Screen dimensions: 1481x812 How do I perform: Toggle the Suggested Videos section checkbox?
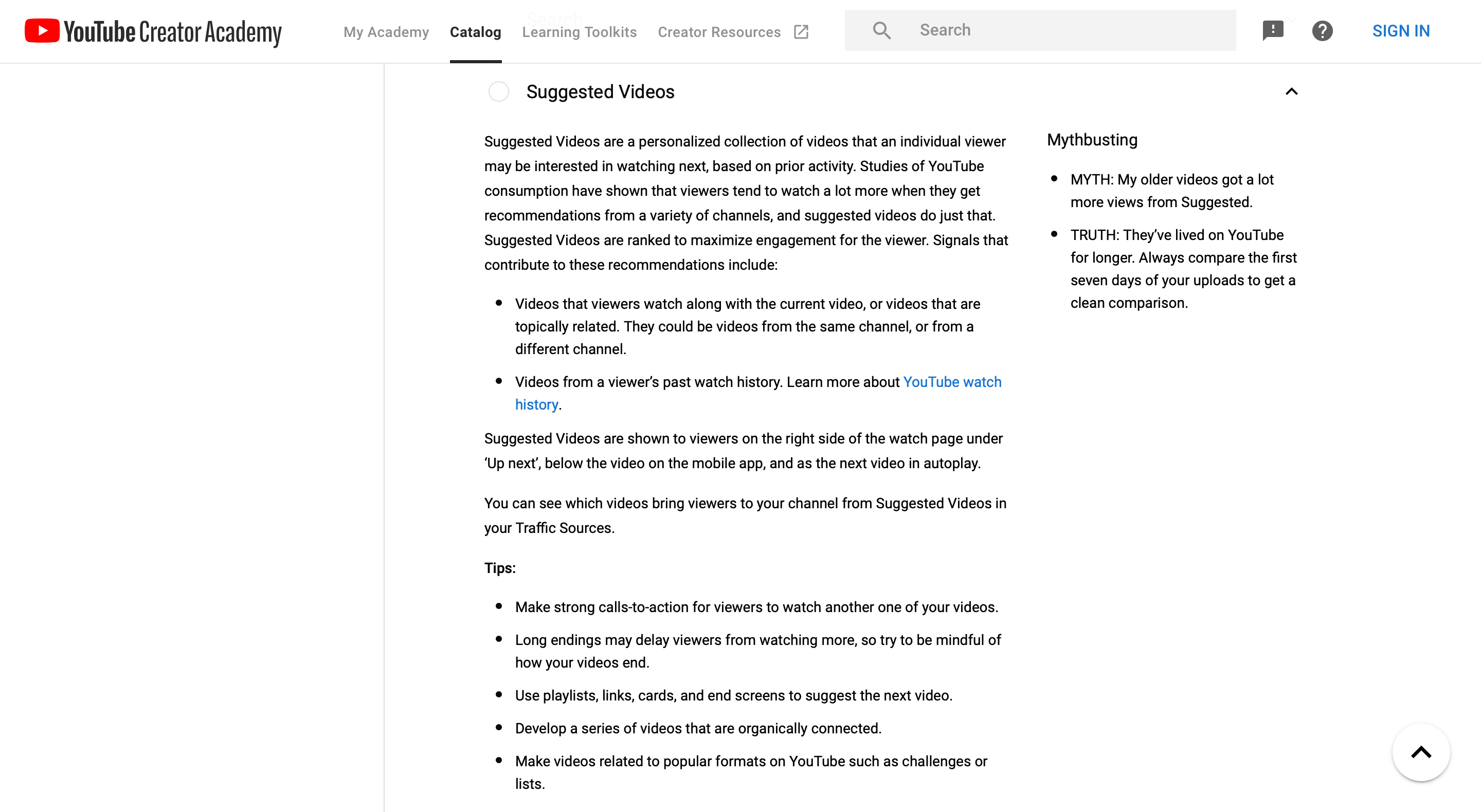498,91
